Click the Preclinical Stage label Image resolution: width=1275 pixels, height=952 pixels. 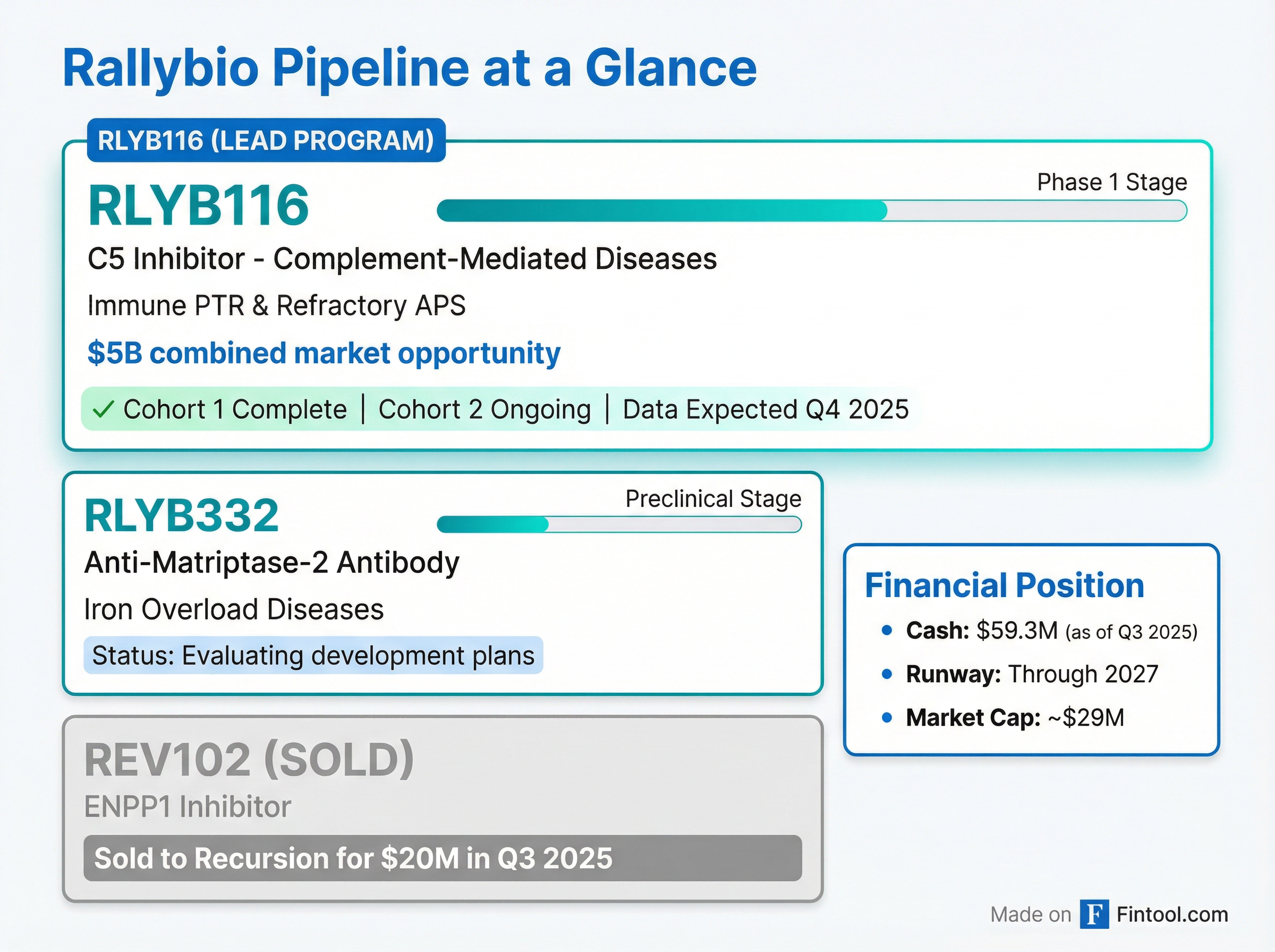pyautogui.click(x=713, y=499)
